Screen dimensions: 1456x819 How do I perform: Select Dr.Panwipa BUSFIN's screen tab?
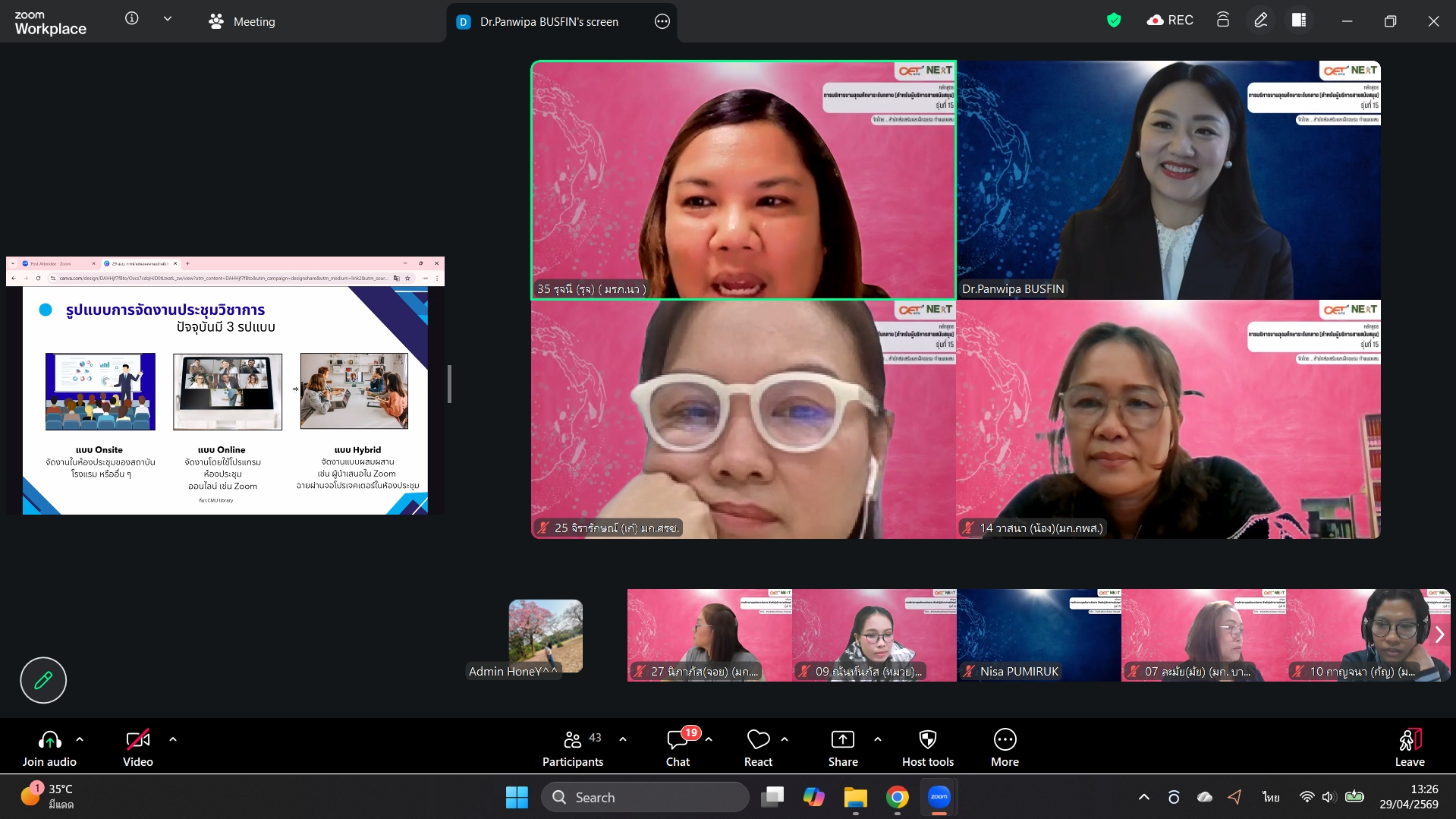(549, 22)
